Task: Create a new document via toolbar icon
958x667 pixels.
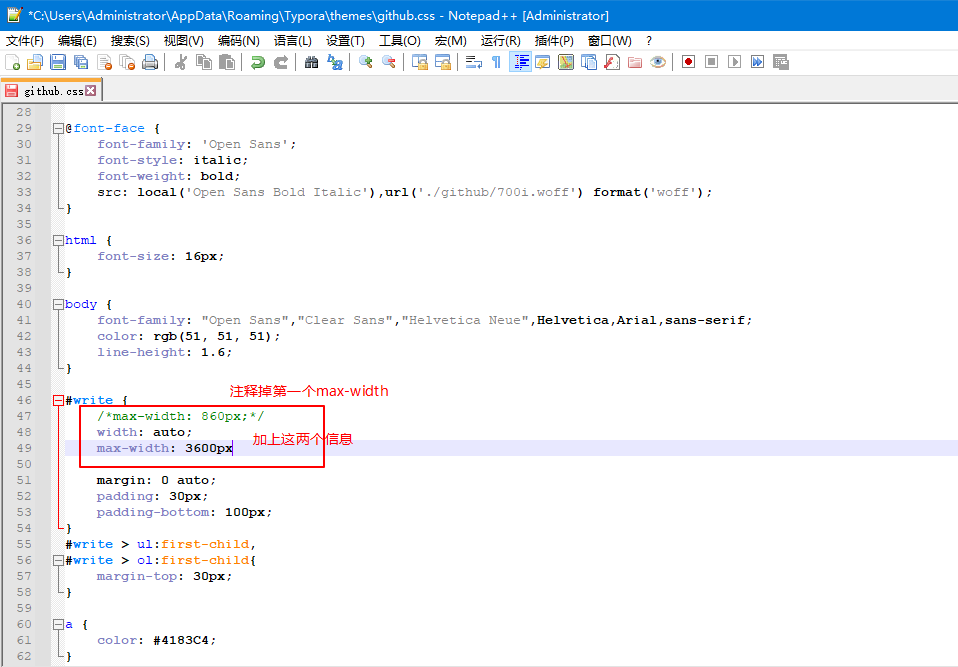Action: click(x=12, y=62)
